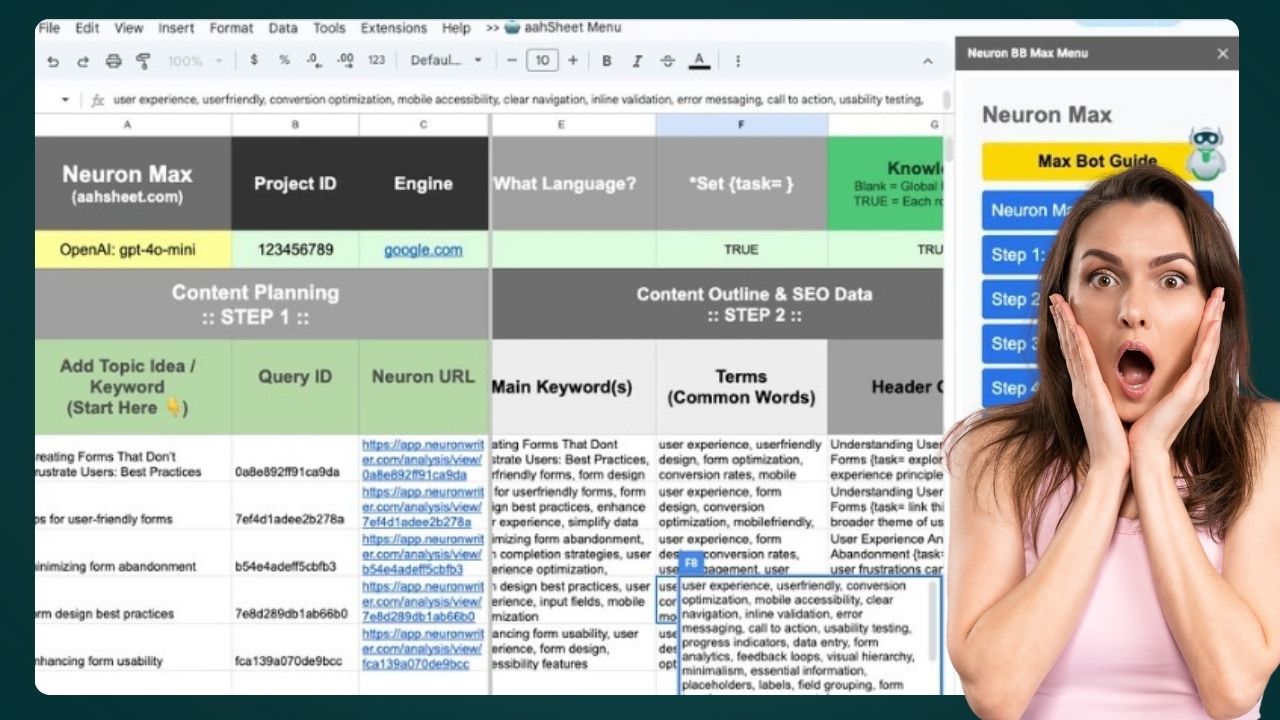Toggle italic formatting
Screen dimensions: 1280x720
(637, 60)
